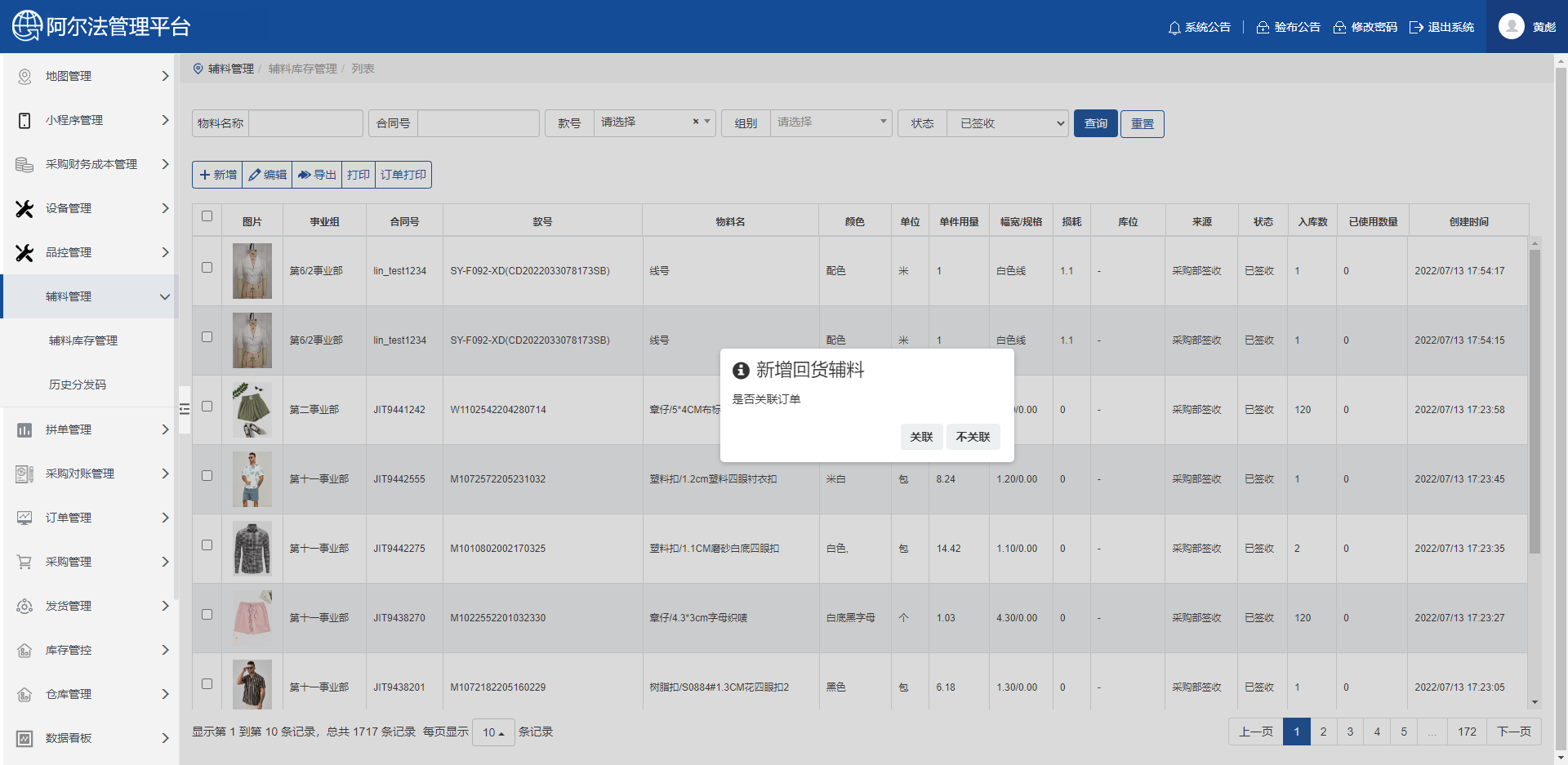1568x765 pixels.
Task: Click the sidebar collapse handle icon
Action: (185, 409)
